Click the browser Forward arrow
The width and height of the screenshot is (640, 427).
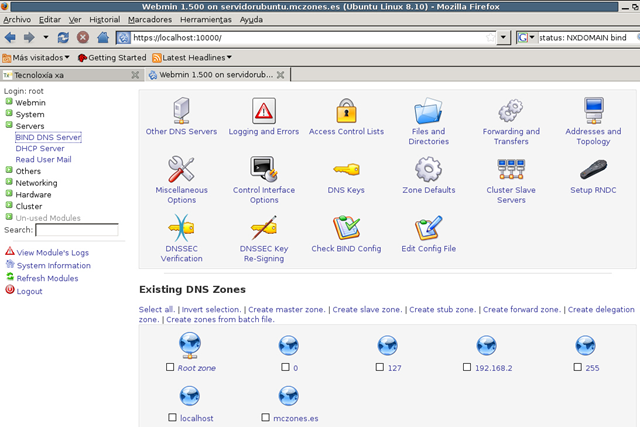pos(29,38)
